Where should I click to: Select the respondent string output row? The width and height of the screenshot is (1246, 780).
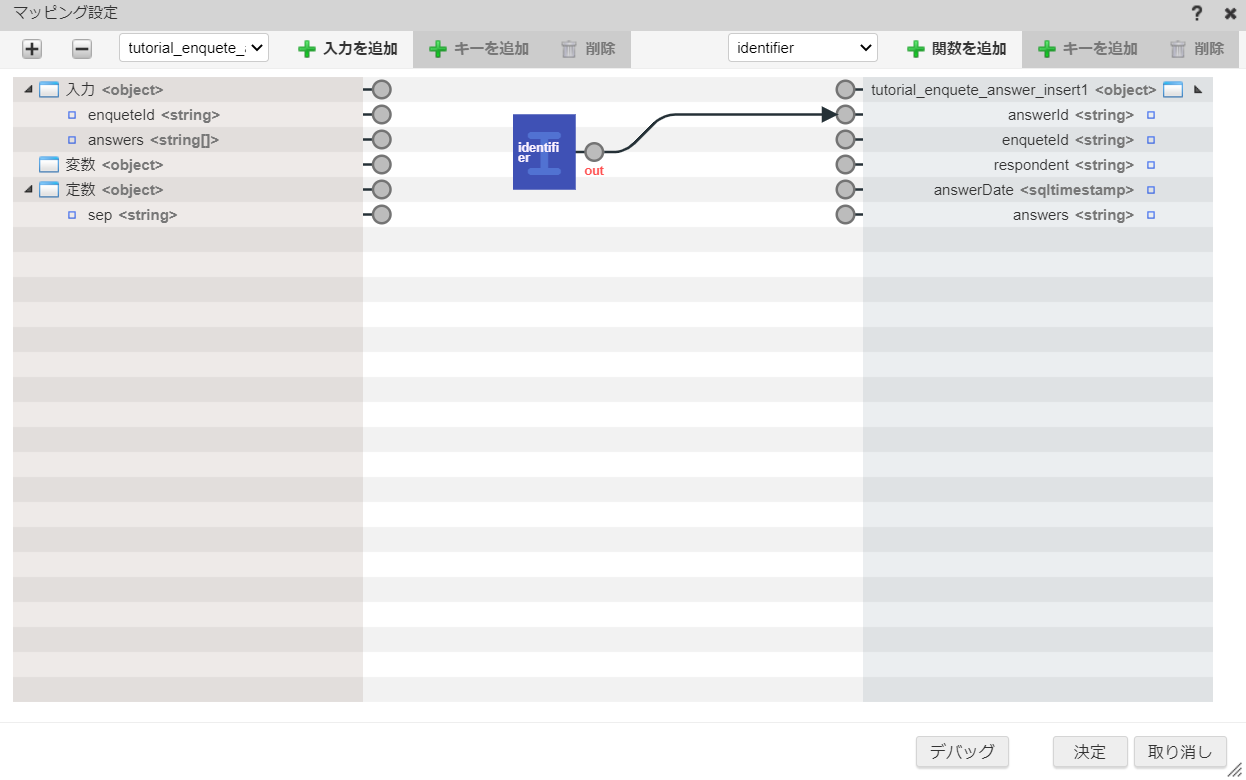coord(1038,165)
